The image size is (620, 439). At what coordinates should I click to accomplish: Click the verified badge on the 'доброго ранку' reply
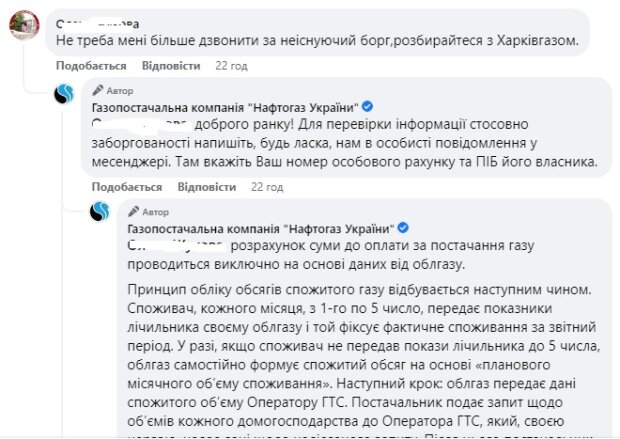click(367, 106)
